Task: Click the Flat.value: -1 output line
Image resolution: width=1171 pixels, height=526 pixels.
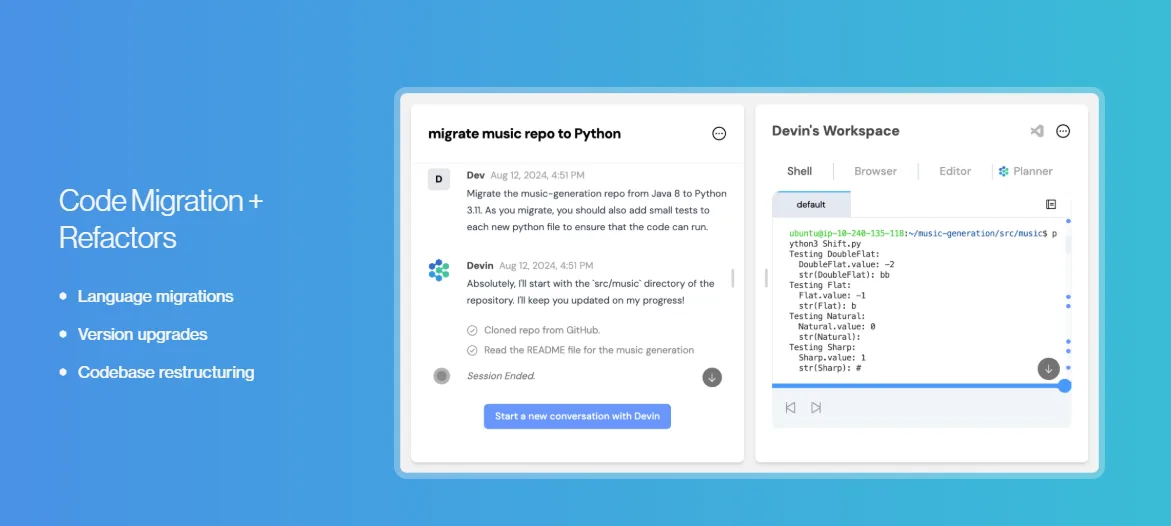Action: pyautogui.click(x=832, y=295)
